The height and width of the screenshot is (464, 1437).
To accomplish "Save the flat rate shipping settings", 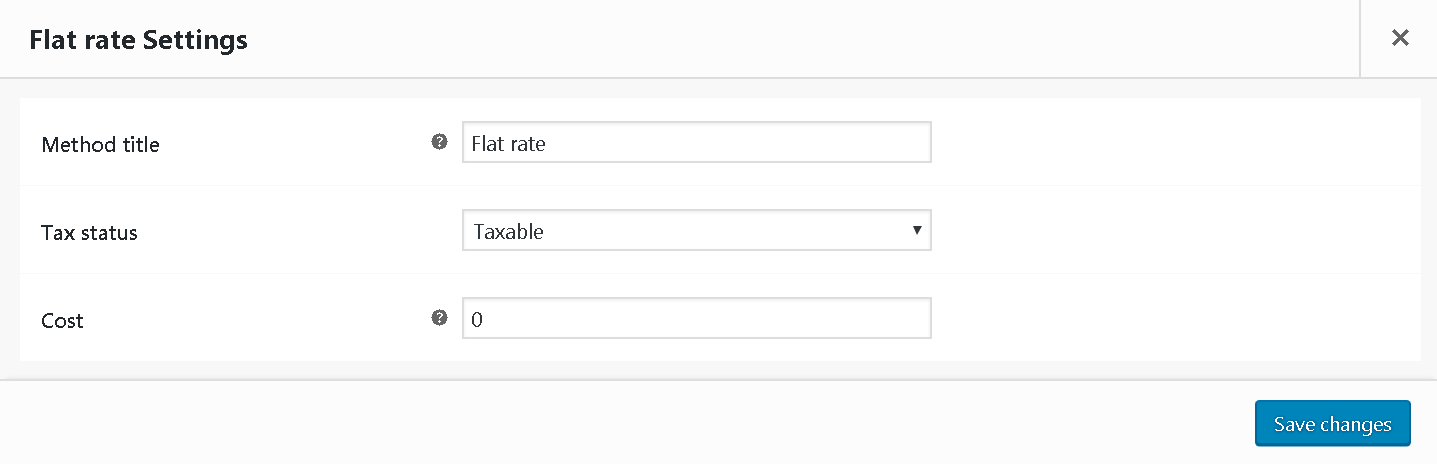I will pos(1332,424).
